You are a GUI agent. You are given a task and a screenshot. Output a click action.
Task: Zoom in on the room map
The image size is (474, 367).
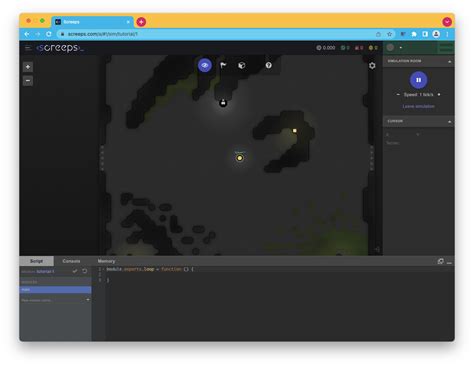28,67
